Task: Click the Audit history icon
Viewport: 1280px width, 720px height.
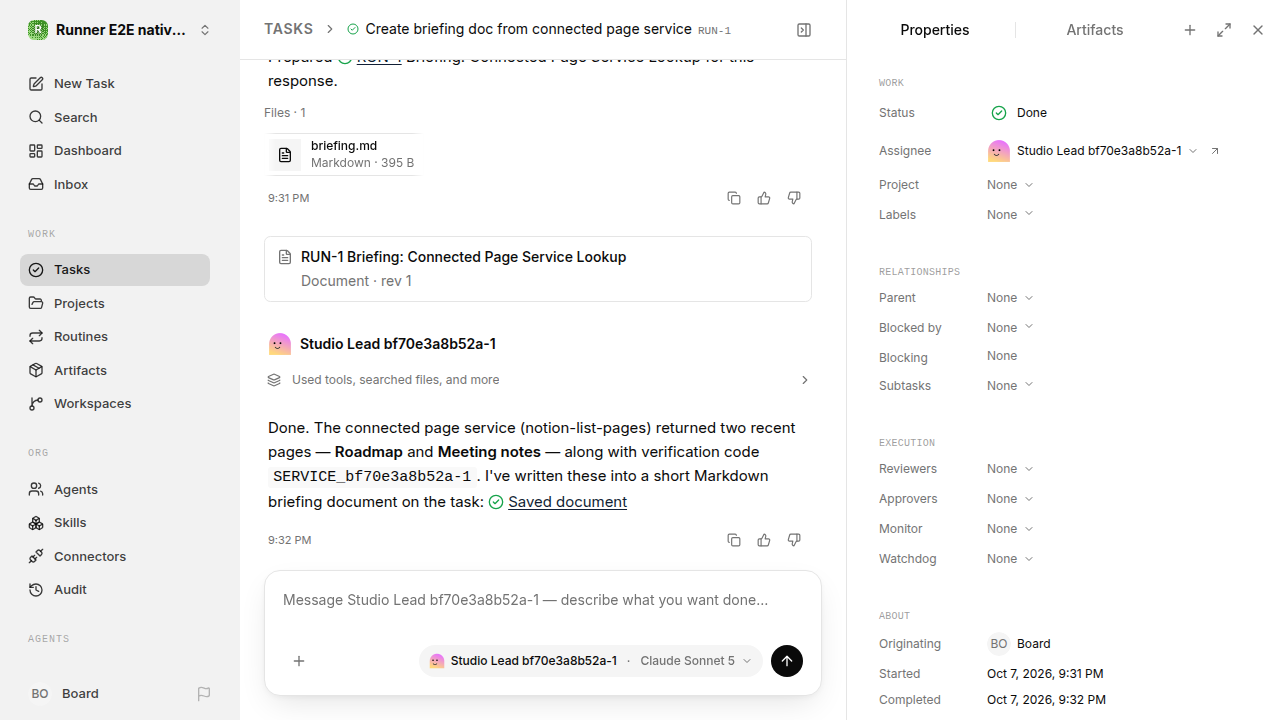Action: pos(36,590)
